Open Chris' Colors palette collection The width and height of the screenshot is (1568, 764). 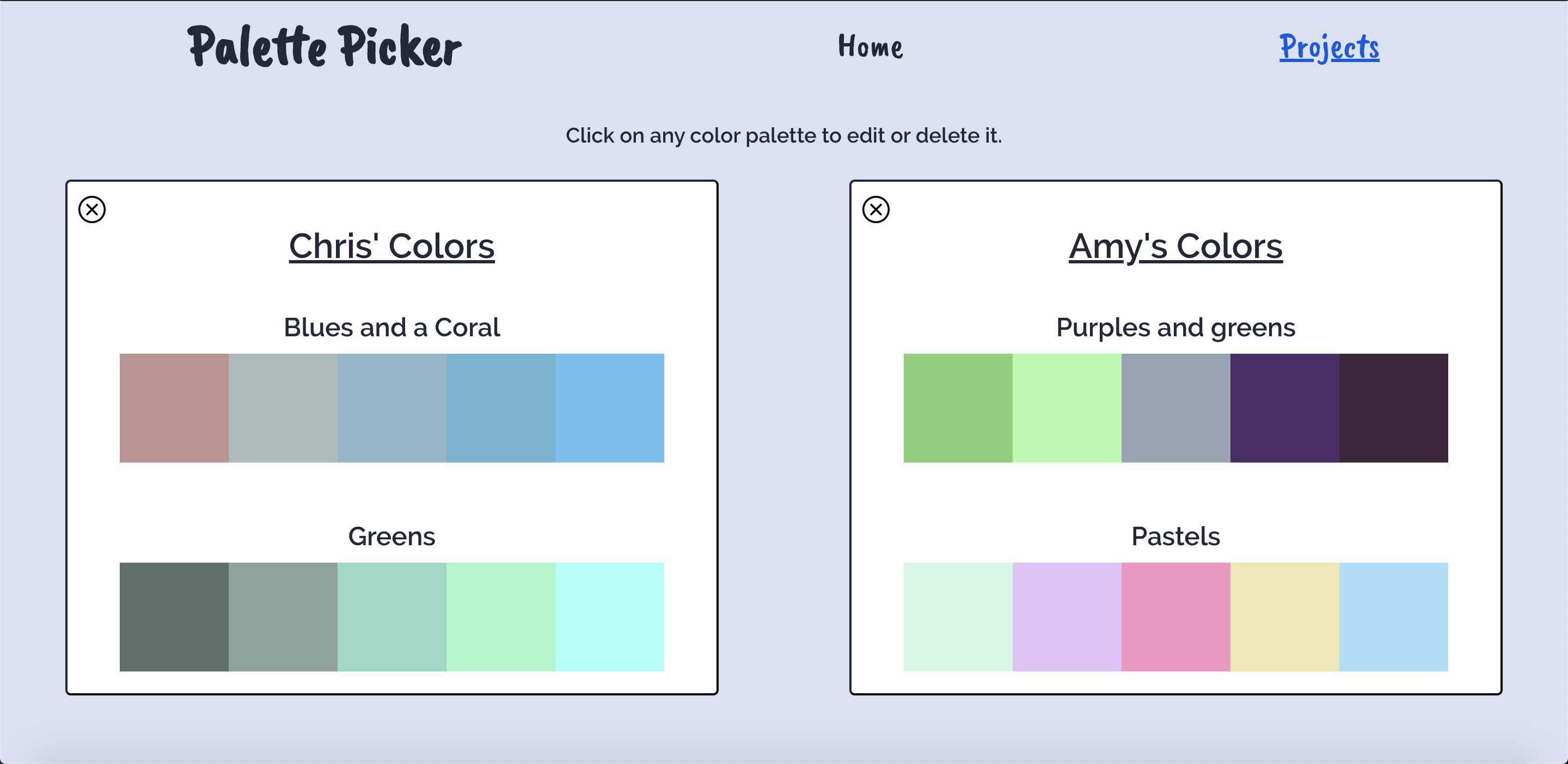pos(391,246)
